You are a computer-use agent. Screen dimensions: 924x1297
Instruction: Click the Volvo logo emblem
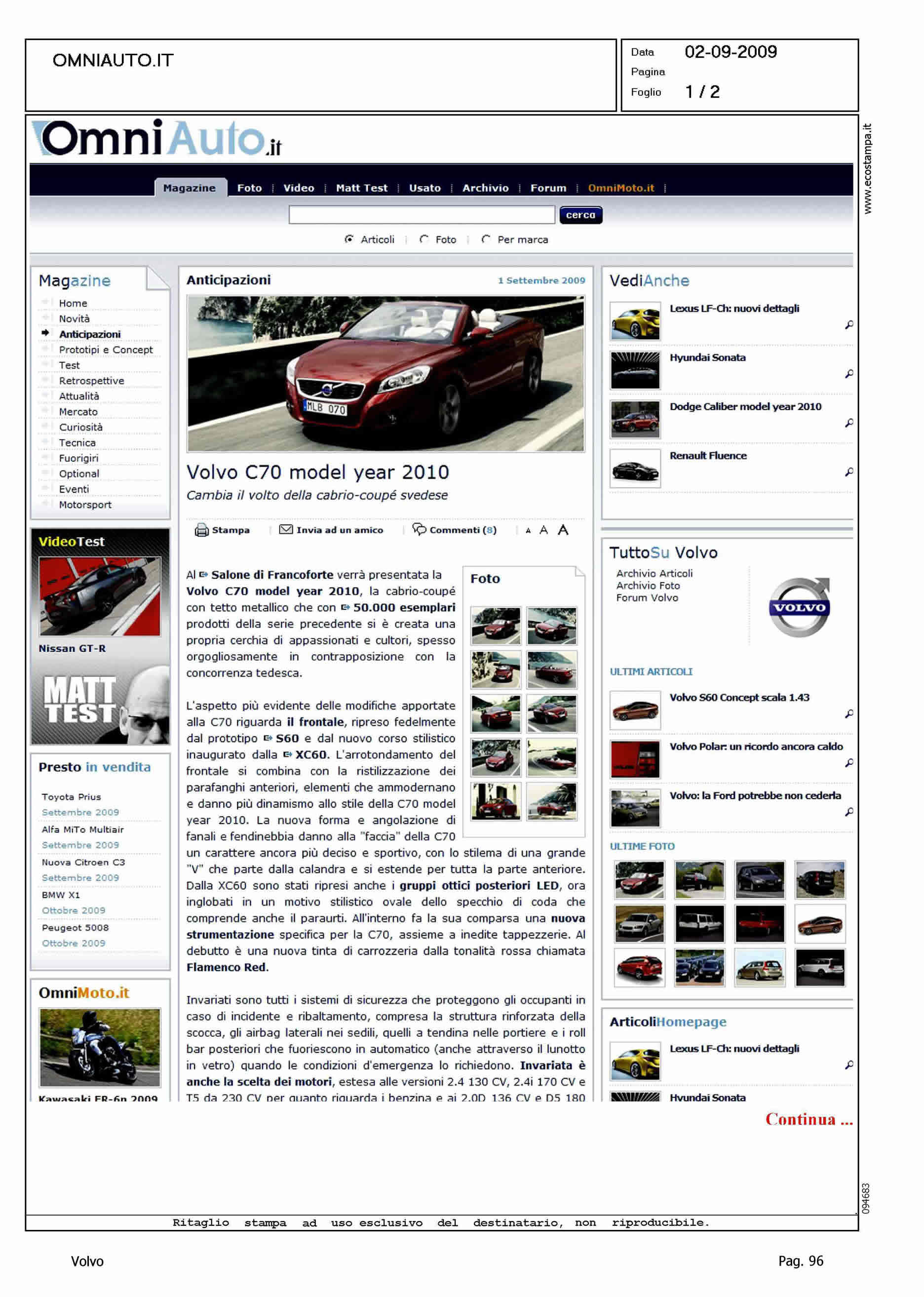[799, 607]
